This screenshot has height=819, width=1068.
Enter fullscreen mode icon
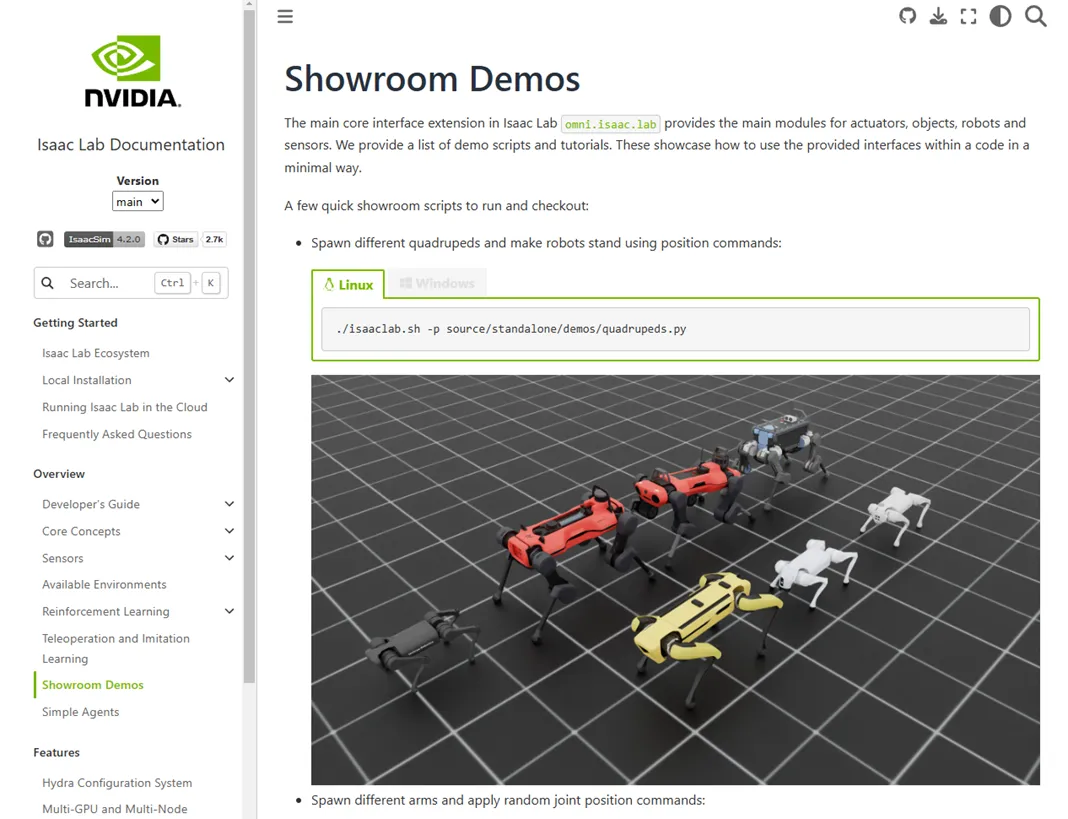(968, 16)
